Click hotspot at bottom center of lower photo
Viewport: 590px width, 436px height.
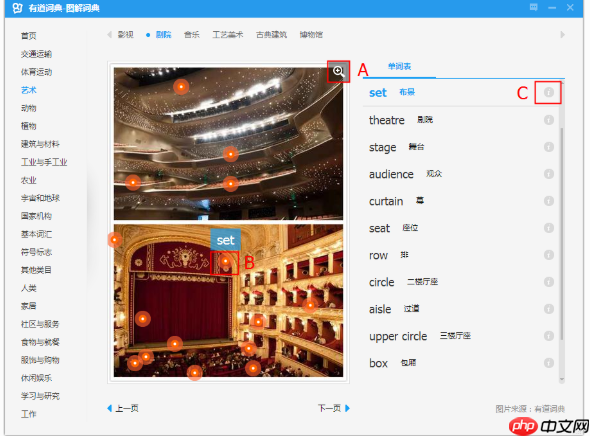click(x=195, y=373)
